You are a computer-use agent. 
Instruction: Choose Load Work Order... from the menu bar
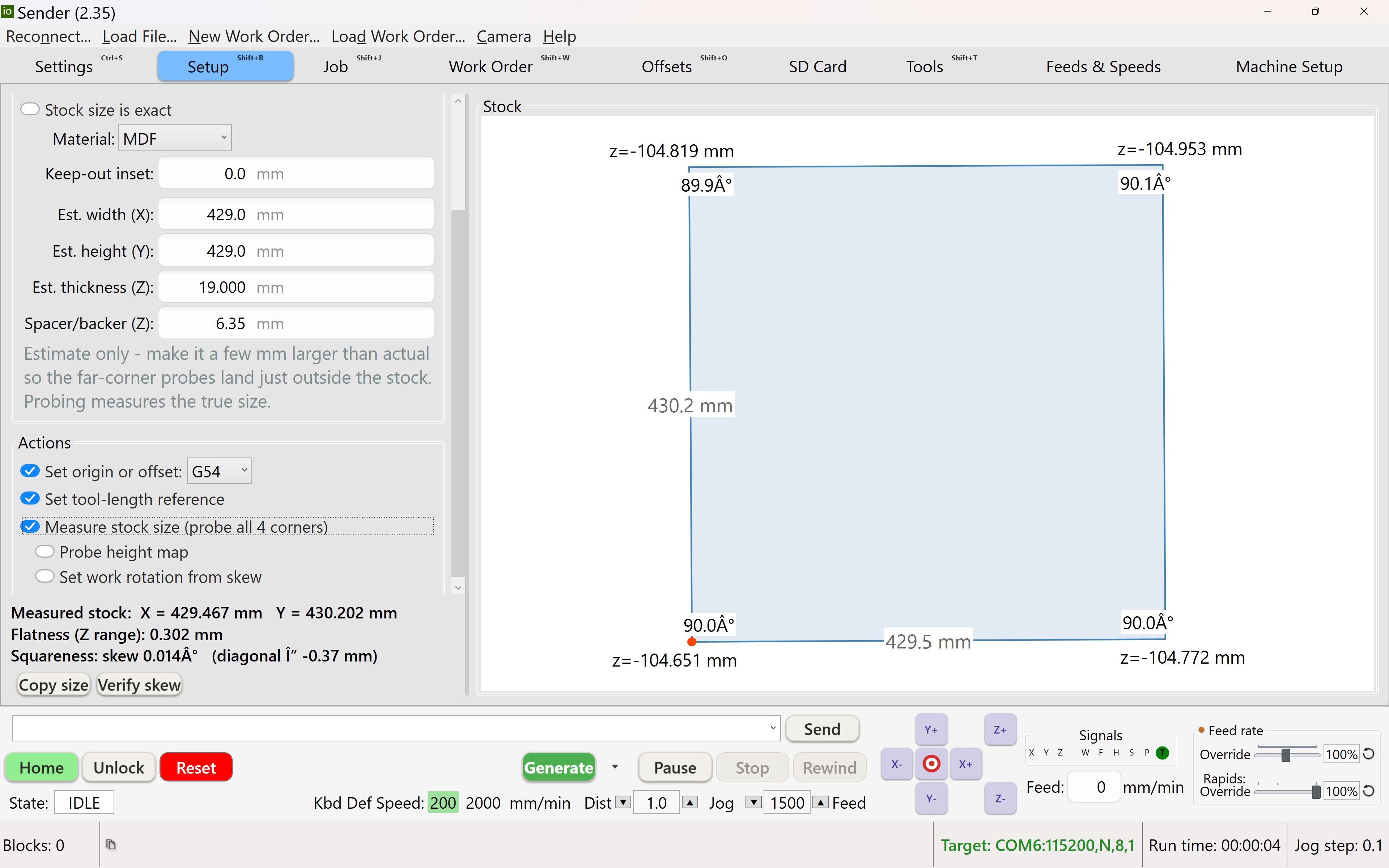pos(398,36)
